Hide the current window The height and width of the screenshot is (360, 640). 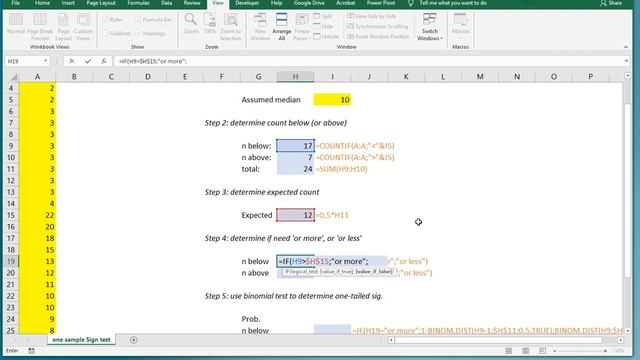323,26
